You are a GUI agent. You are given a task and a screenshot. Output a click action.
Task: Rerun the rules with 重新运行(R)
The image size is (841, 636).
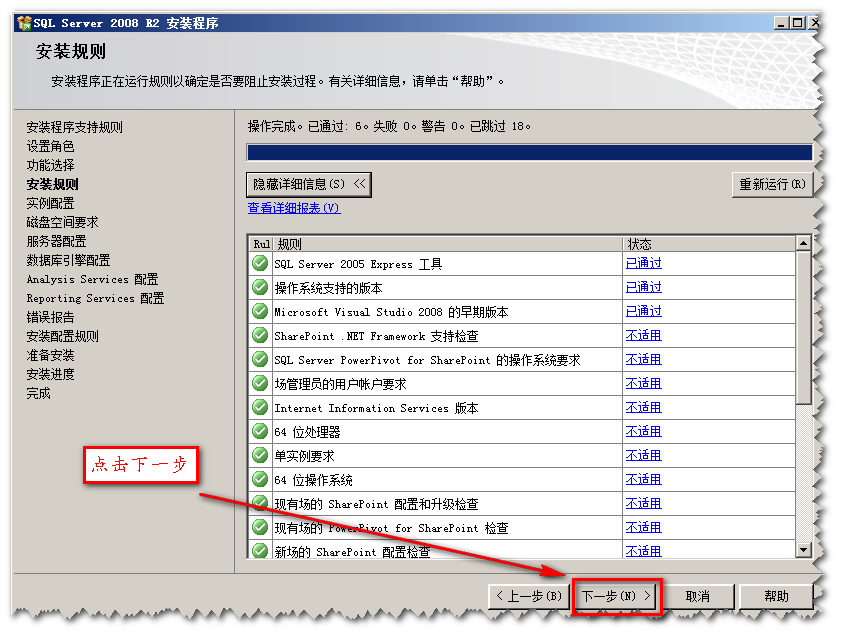point(772,184)
